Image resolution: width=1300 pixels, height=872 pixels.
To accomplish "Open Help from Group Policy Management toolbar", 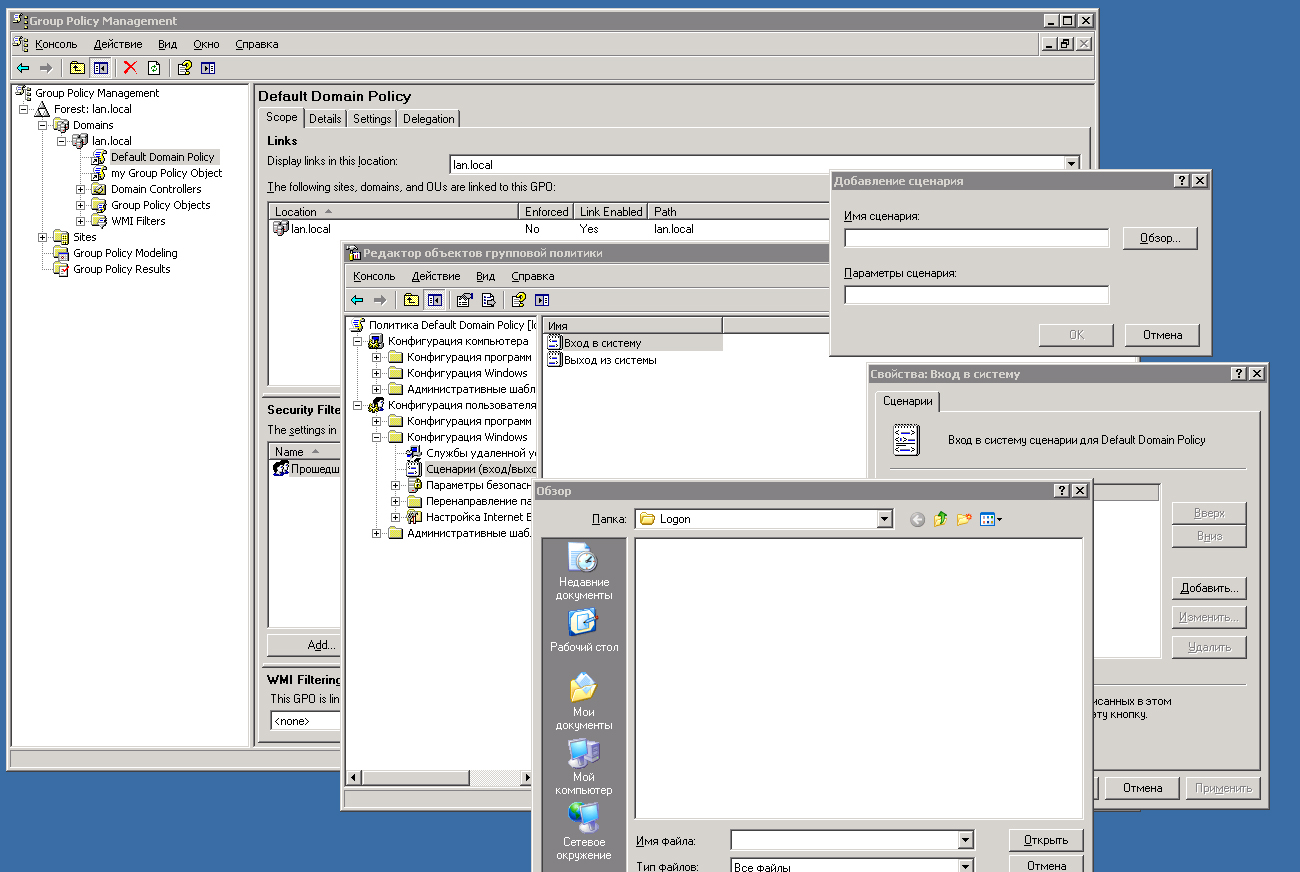I will point(184,68).
